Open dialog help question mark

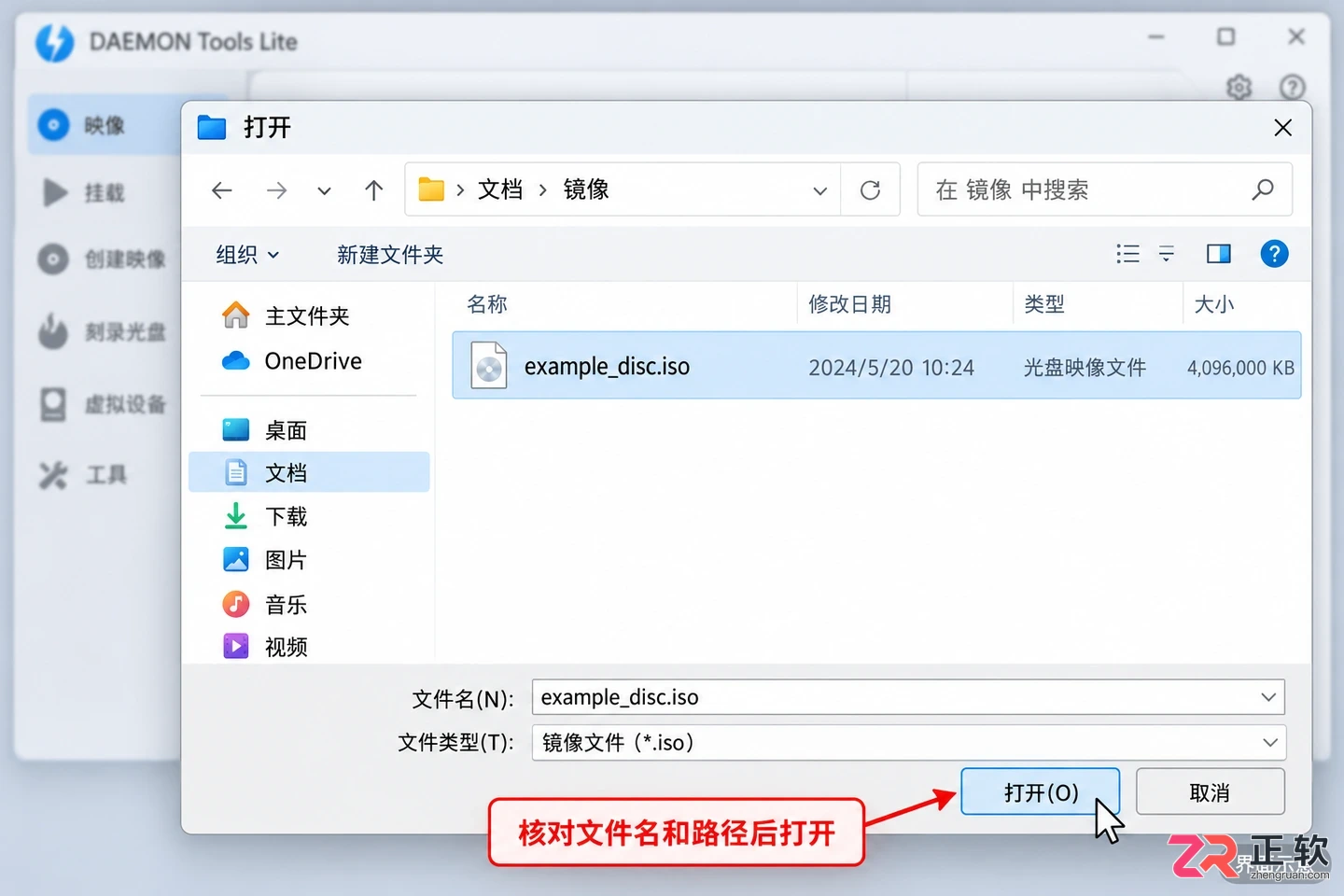[x=1274, y=254]
